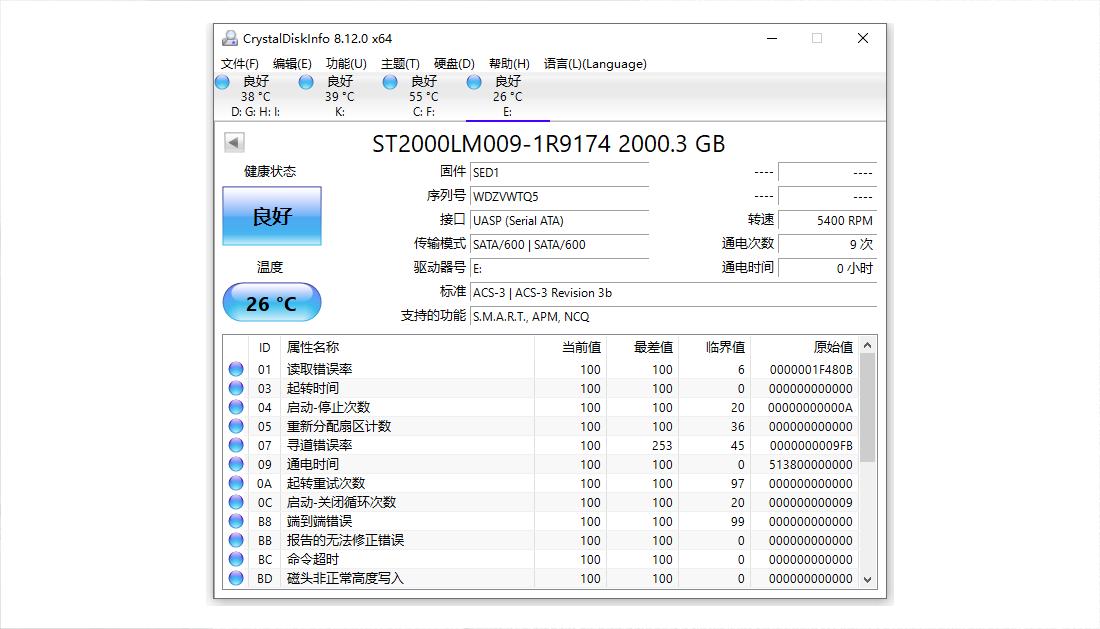The height and width of the screenshot is (629, 1100).
Task: Click status indicator for 重新分配扇区计数
Action: tap(236, 426)
